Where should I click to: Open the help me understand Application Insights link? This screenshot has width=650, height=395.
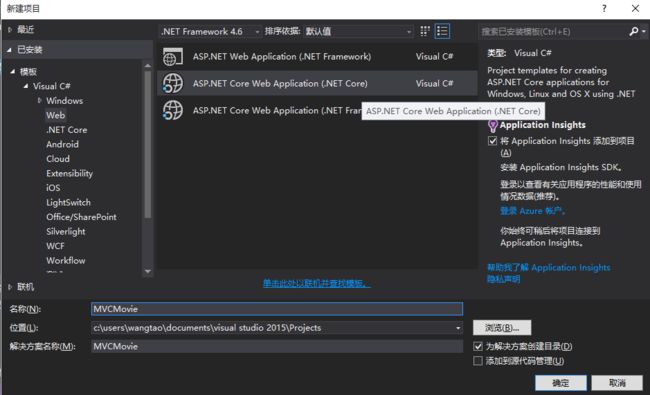coord(548,267)
